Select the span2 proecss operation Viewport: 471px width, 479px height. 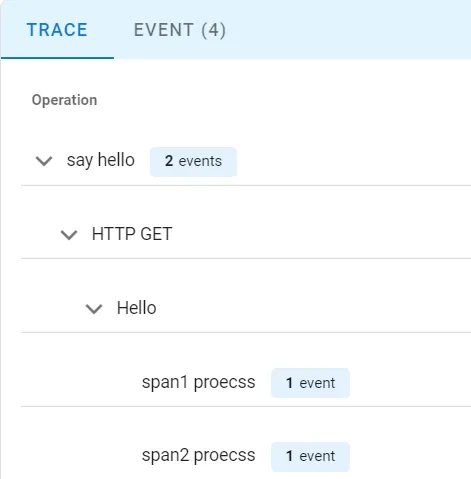pyautogui.click(x=198, y=456)
